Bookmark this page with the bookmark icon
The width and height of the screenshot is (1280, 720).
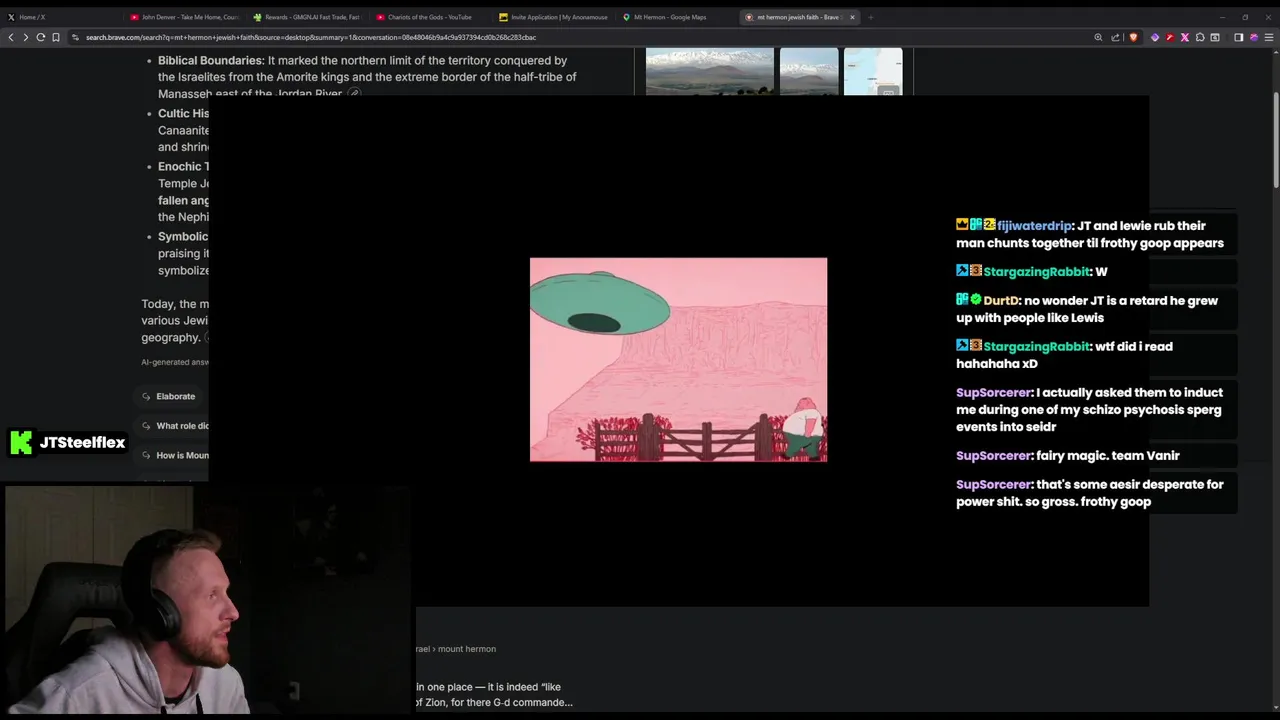point(56,37)
